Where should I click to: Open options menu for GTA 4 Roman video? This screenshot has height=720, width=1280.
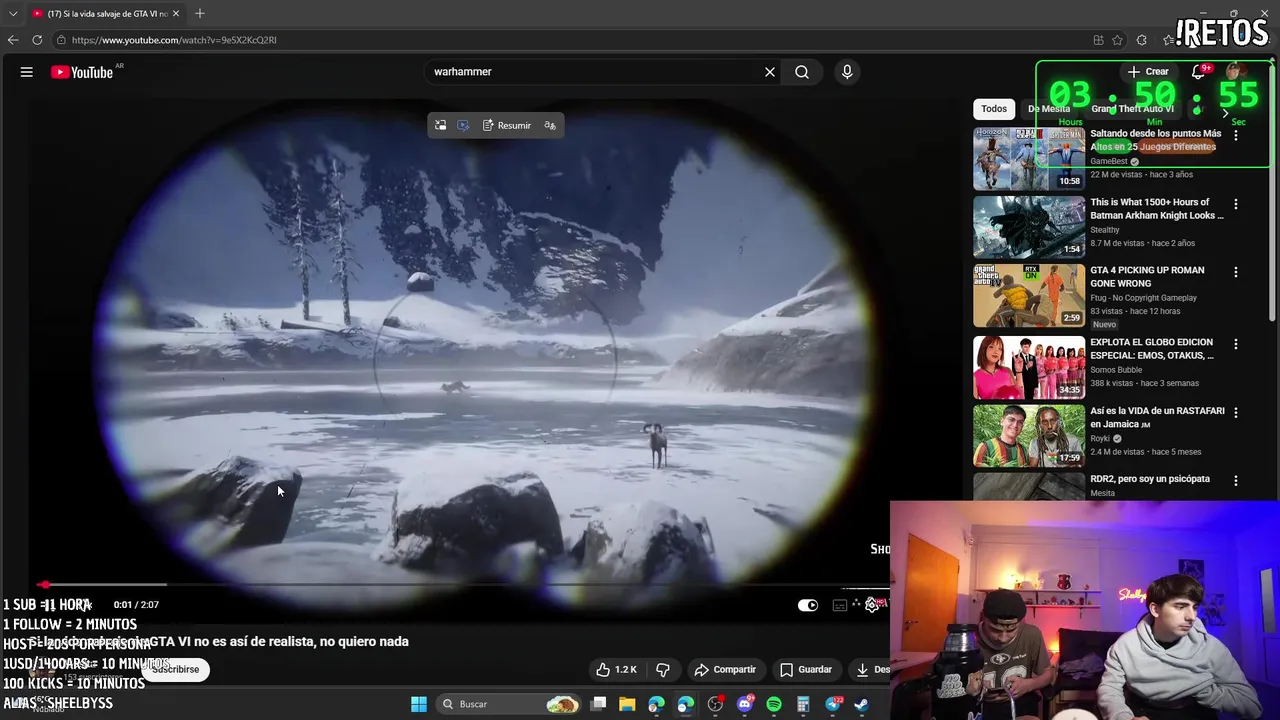(1236, 272)
